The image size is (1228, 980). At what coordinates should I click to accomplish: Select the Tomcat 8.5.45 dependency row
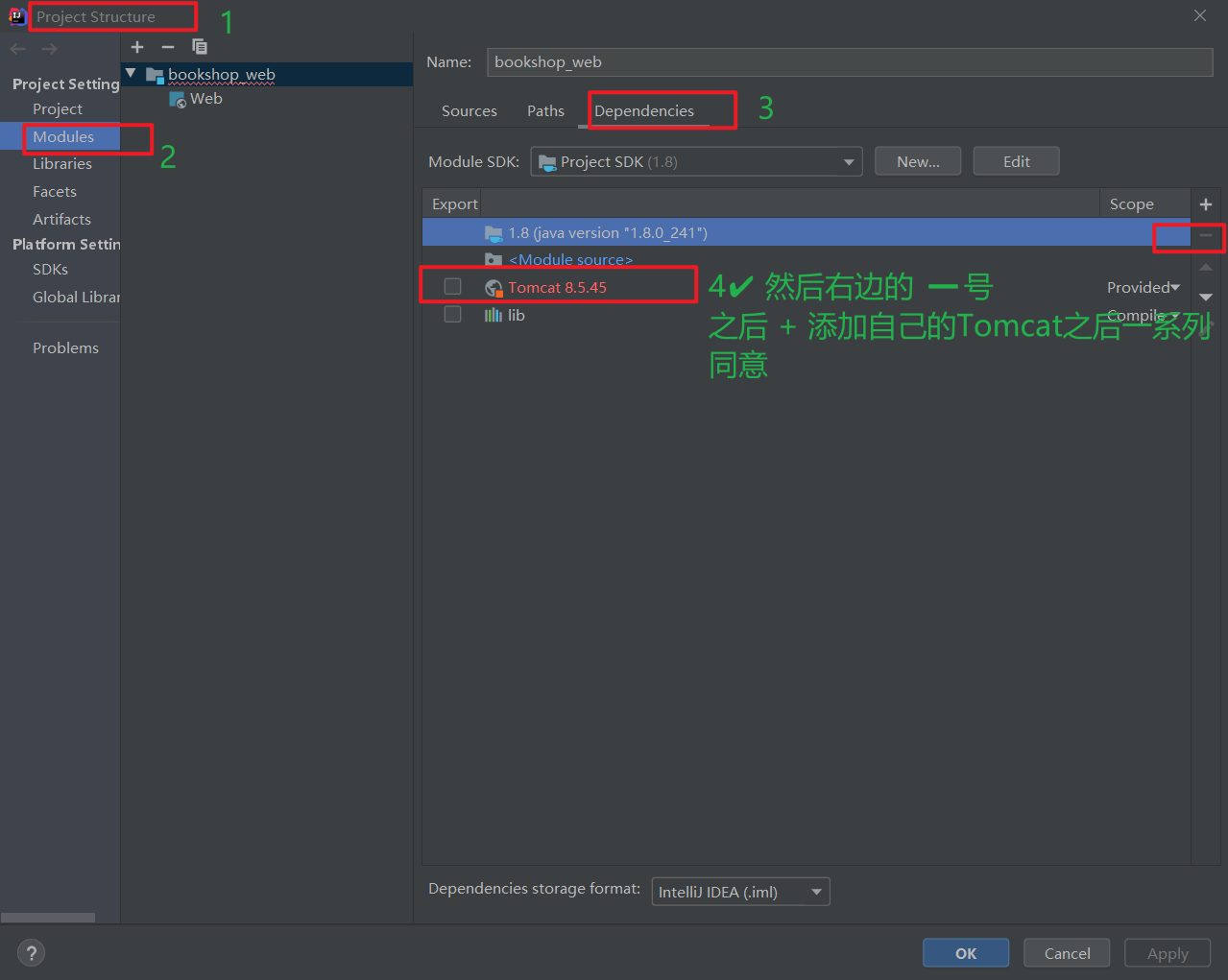807,287
